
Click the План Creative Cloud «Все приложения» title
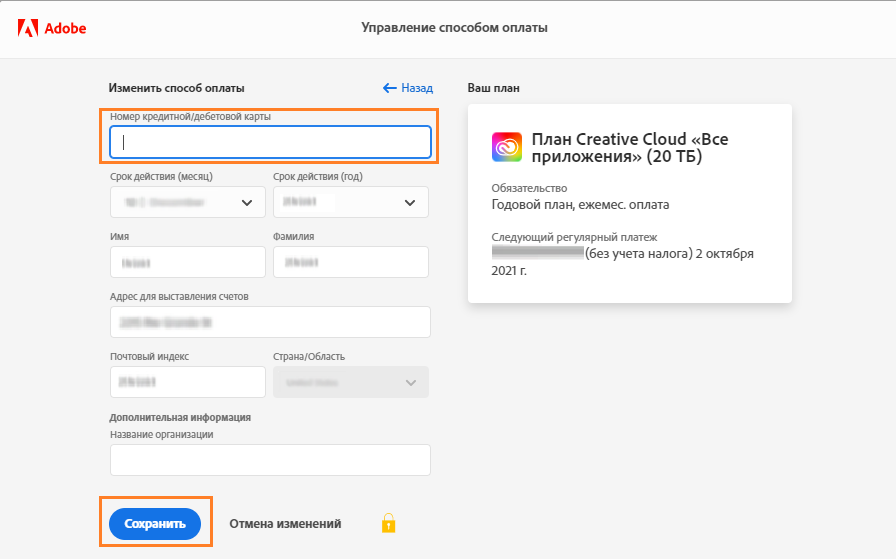(630, 147)
